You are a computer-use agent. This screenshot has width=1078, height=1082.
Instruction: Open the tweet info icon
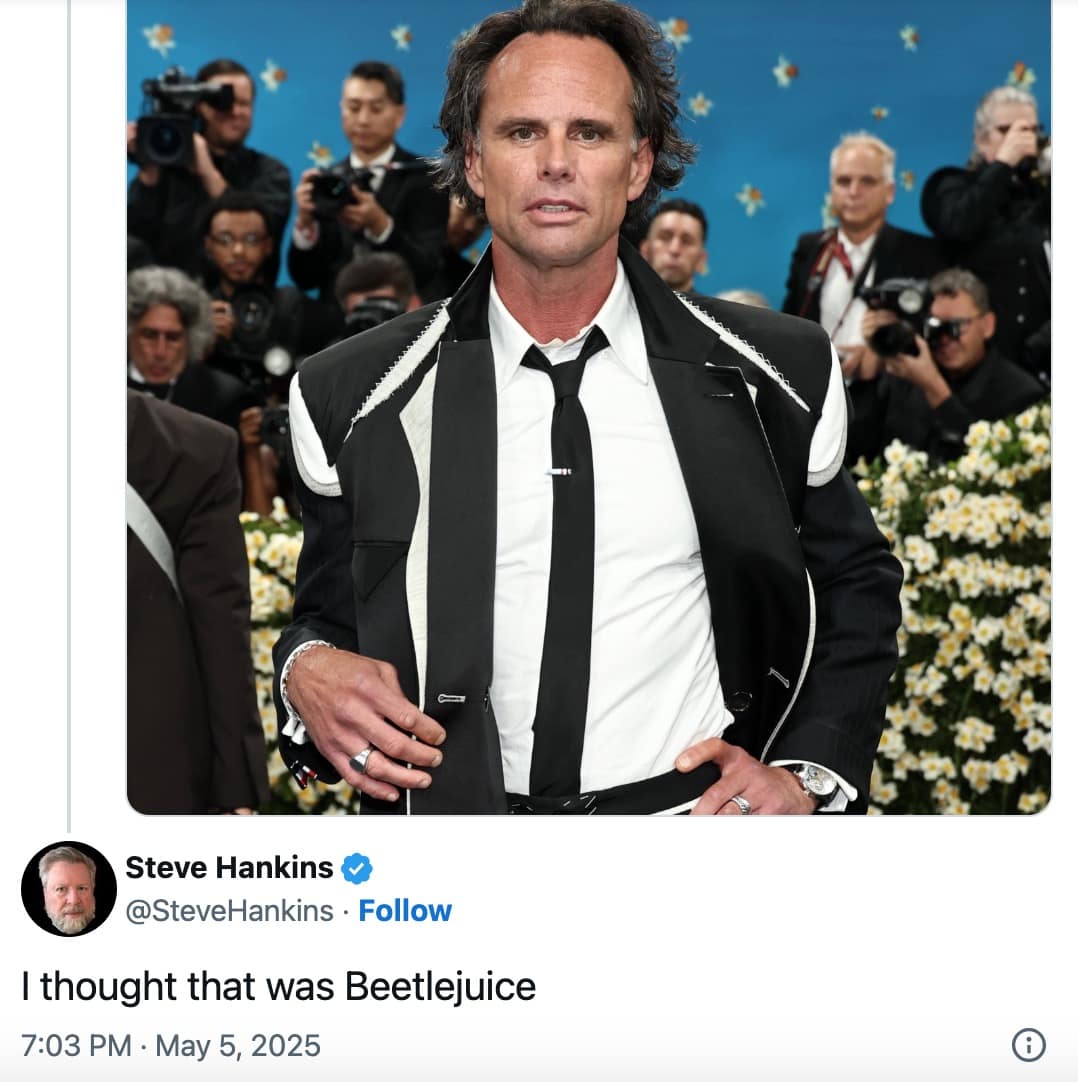click(x=1028, y=1045)
